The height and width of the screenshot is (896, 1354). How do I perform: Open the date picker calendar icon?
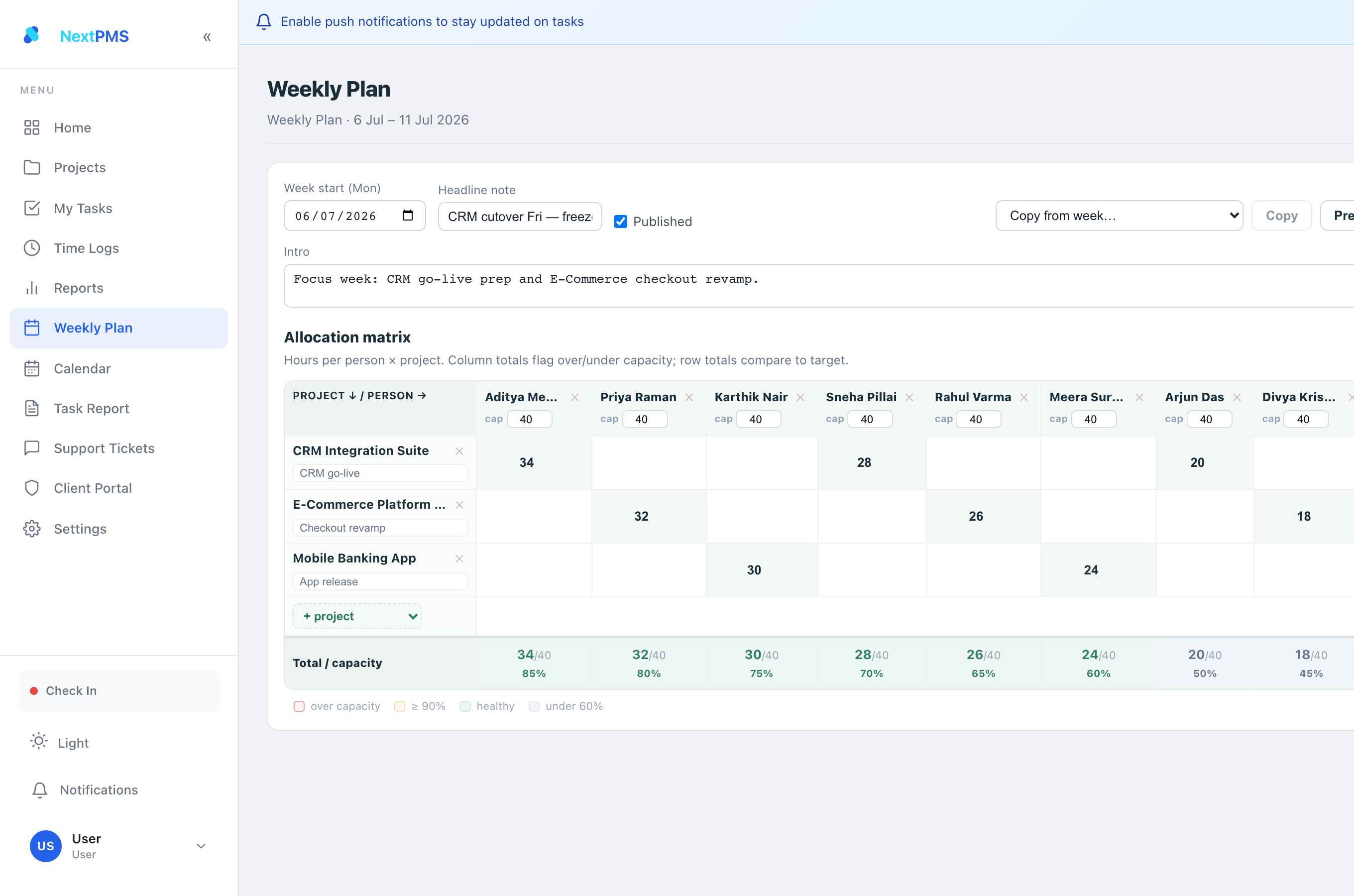[407, 216]
